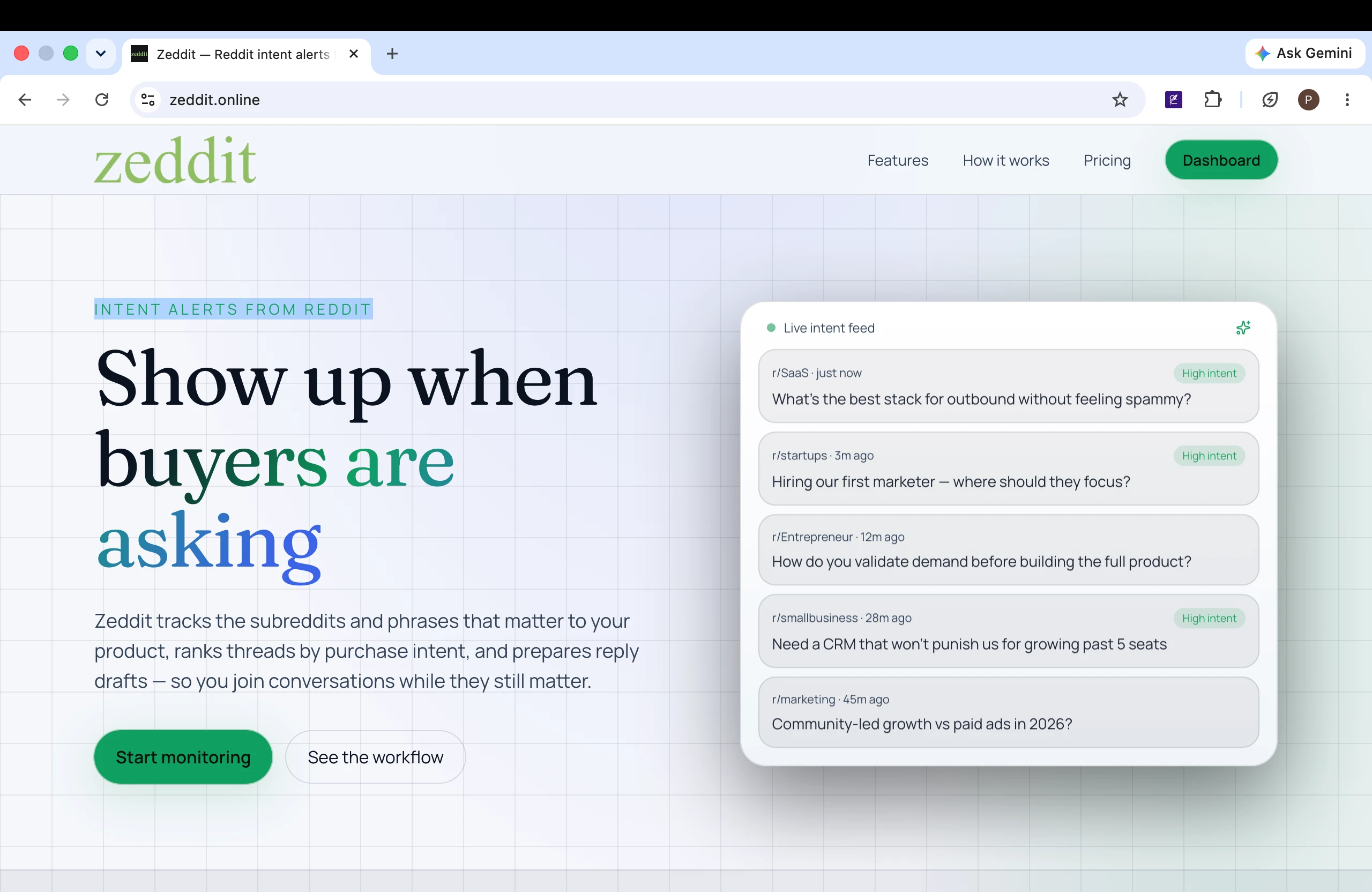
Task: Open the r/marketing community-led growth thread card
Action: [1008, 712]
